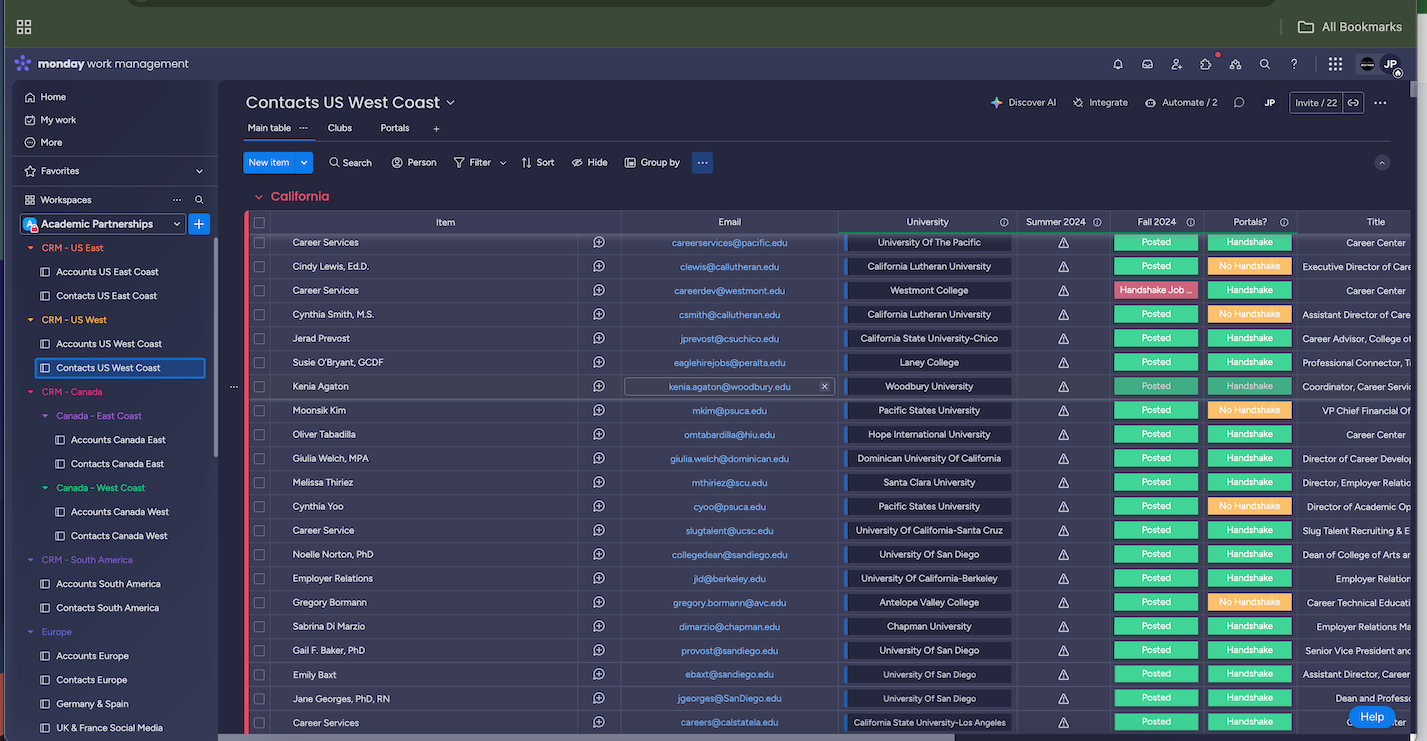Viewport: 1427px width, 741px height.
Task: Click the monday logo icon
Action: 23,64
